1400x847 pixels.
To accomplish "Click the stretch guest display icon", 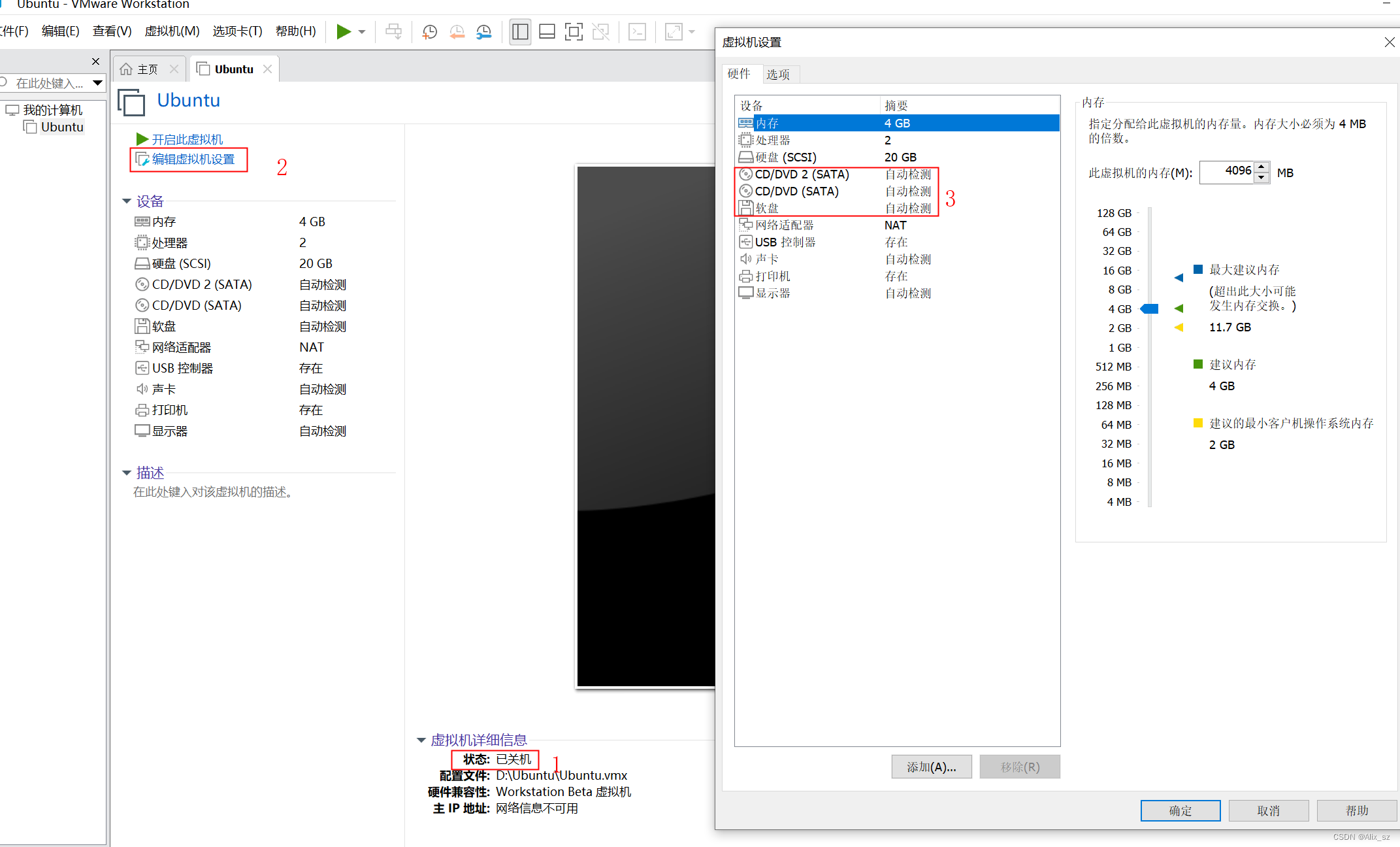I will point(674,31).
